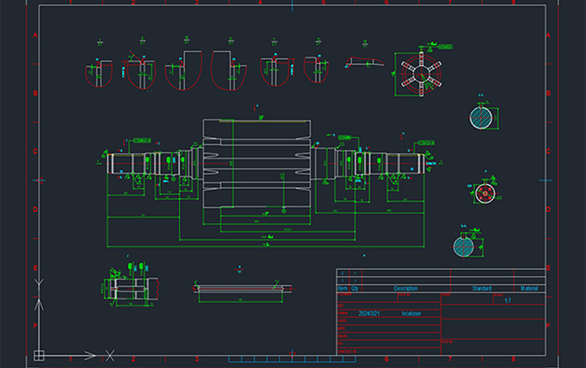Select the large central roll body of shaft
Screen dimensions: 586x368
pyautogui.click(x=257, y=164)
